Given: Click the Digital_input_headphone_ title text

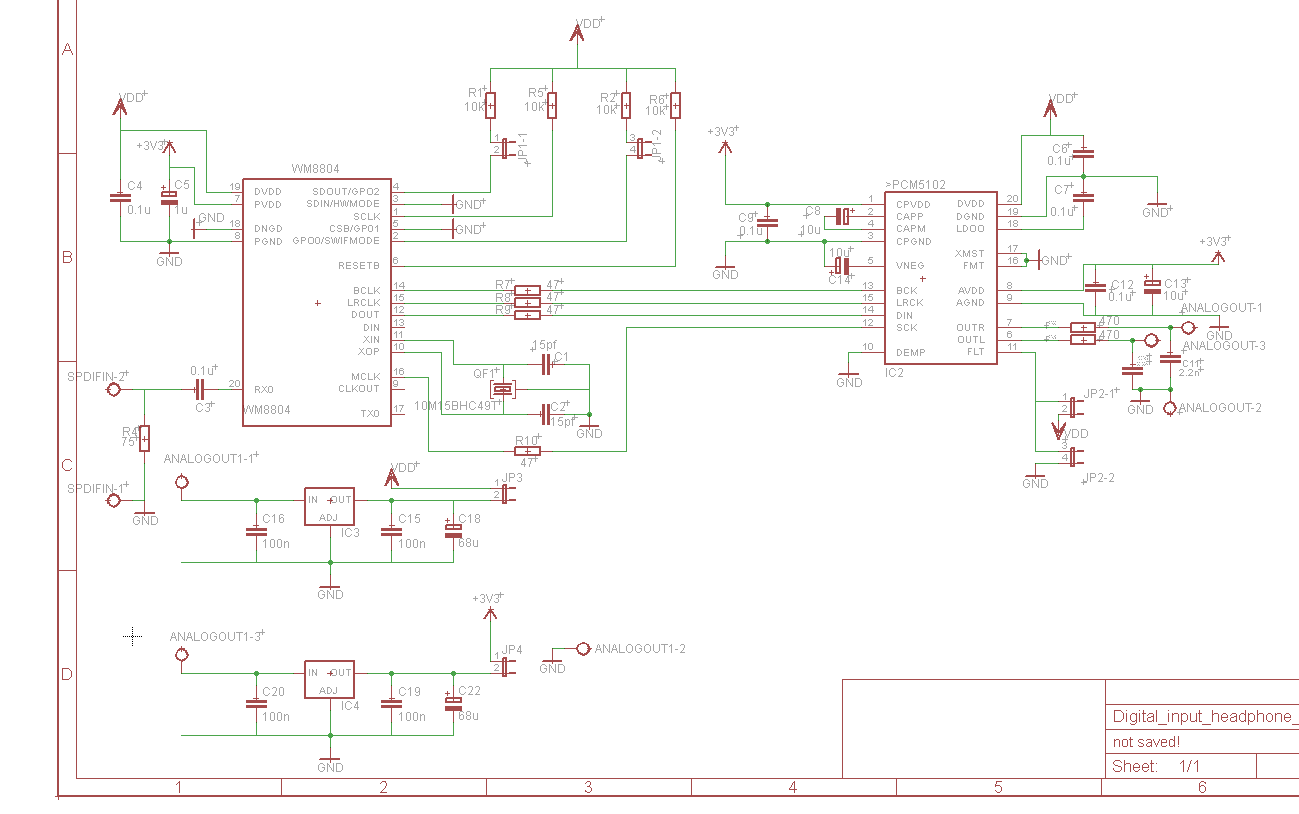Looking at the screenshot, I should click(1205, 717).
